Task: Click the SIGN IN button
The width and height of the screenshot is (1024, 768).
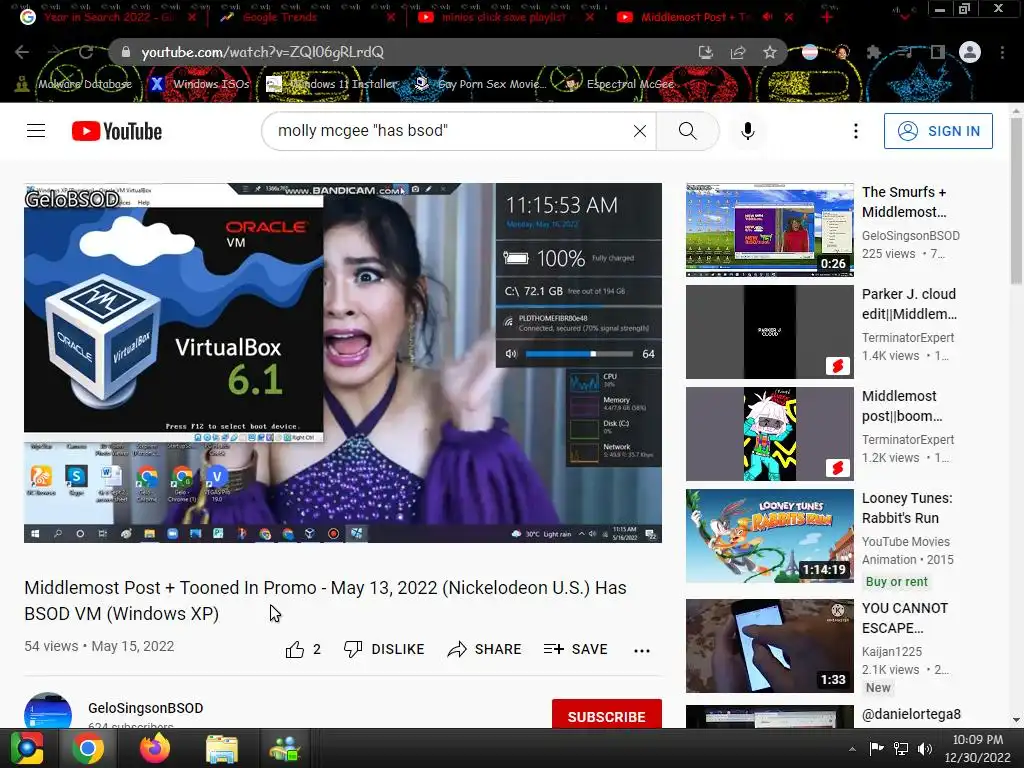Action: (938, 131)
